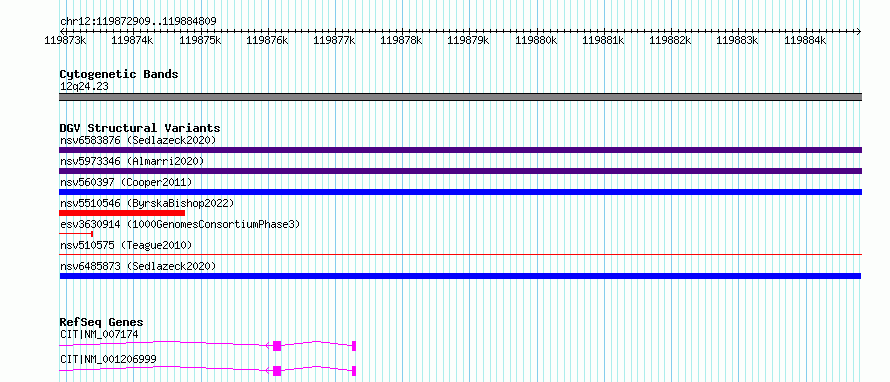Click the chr12:119872909..119884809 region label
The width and height of the screenshot is (890, 382).
(138, 22)
